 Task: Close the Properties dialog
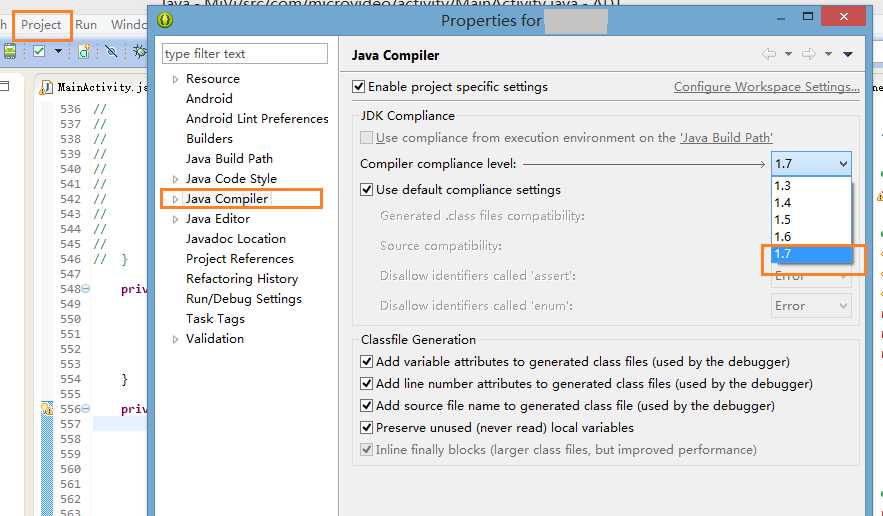tap(844, 16)
